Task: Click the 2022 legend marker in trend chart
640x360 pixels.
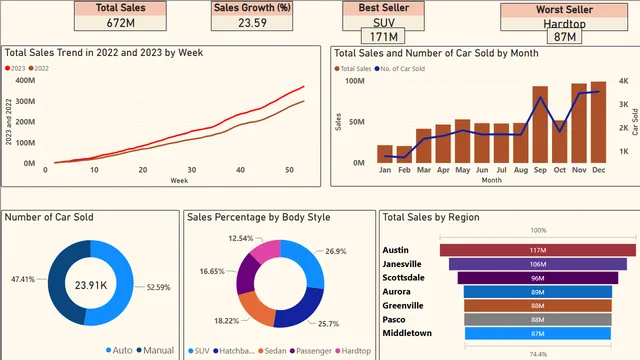Action: click(31, 68)
